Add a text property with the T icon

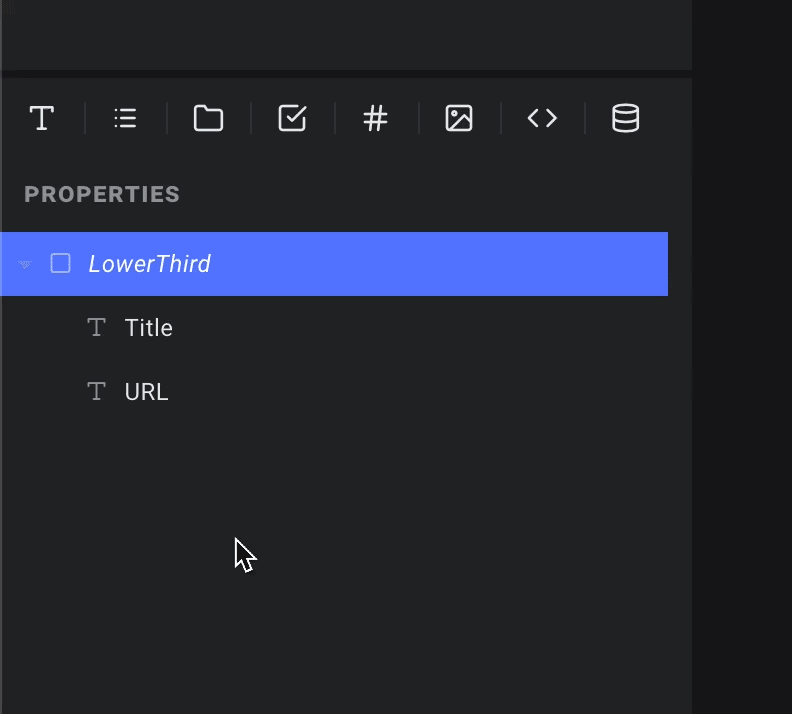tap(42, 119)
